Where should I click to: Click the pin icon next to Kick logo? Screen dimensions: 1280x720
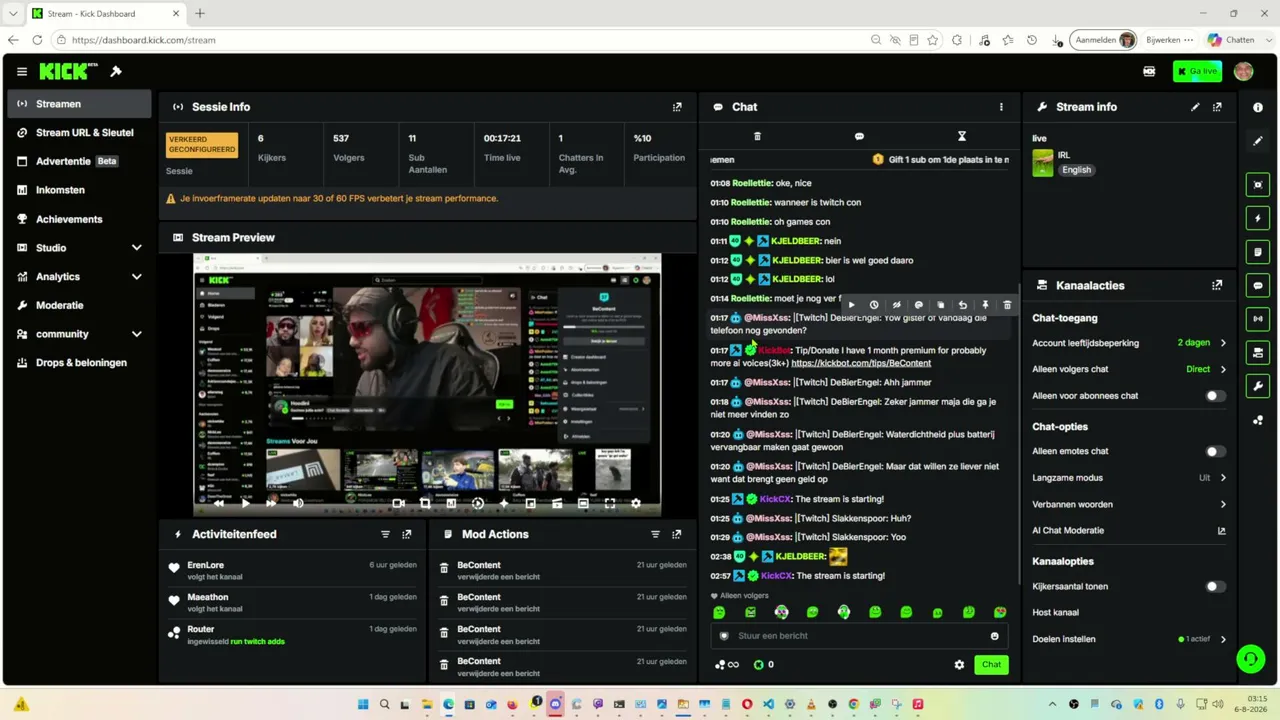coord(116,71)
